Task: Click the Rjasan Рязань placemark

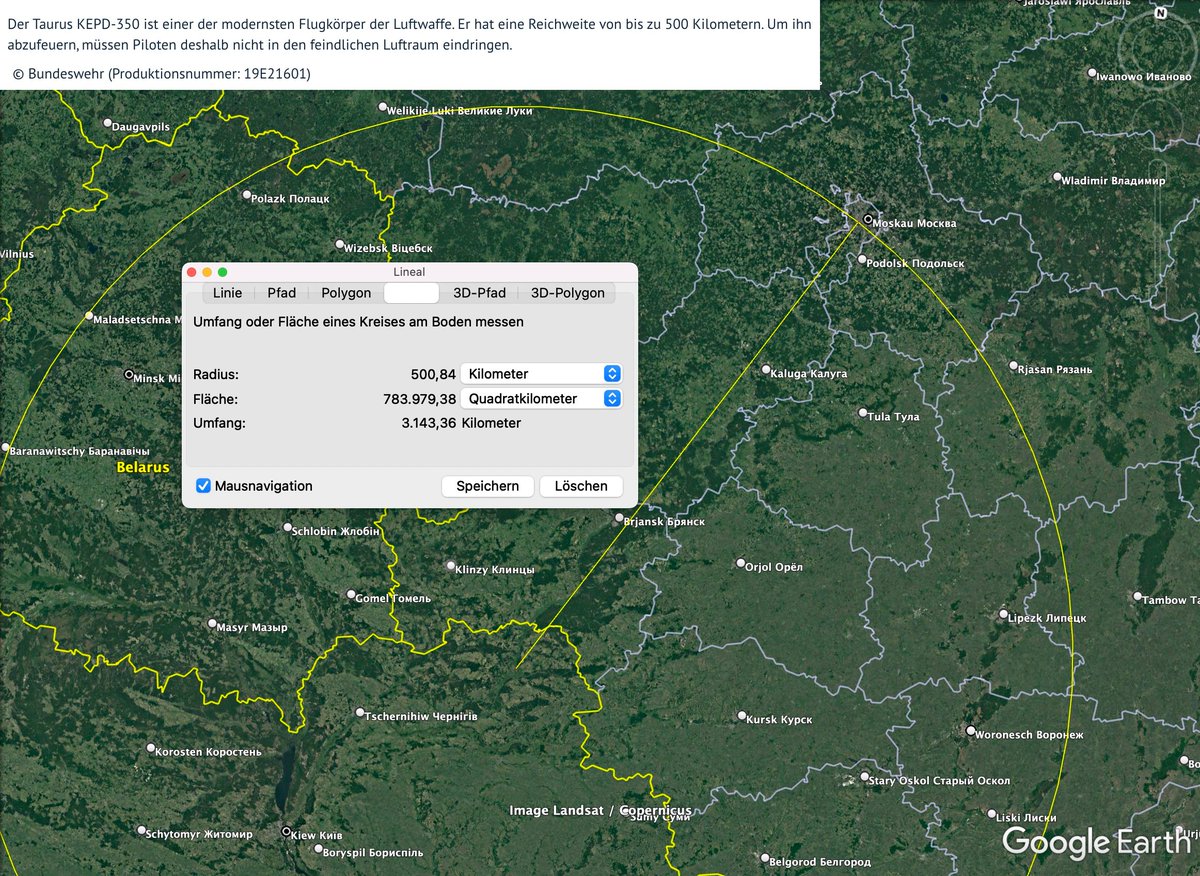Action: pos(1013,366)
